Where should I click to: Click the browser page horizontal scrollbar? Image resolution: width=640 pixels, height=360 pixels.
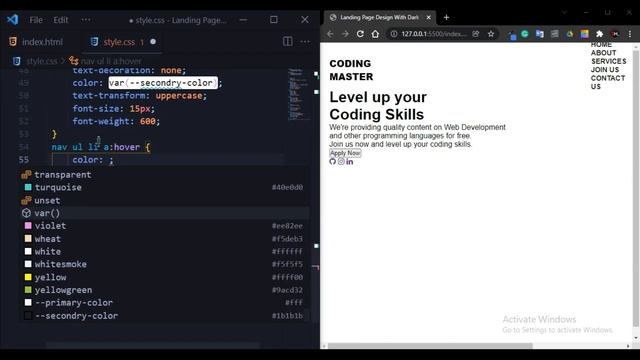pos(430,346)
